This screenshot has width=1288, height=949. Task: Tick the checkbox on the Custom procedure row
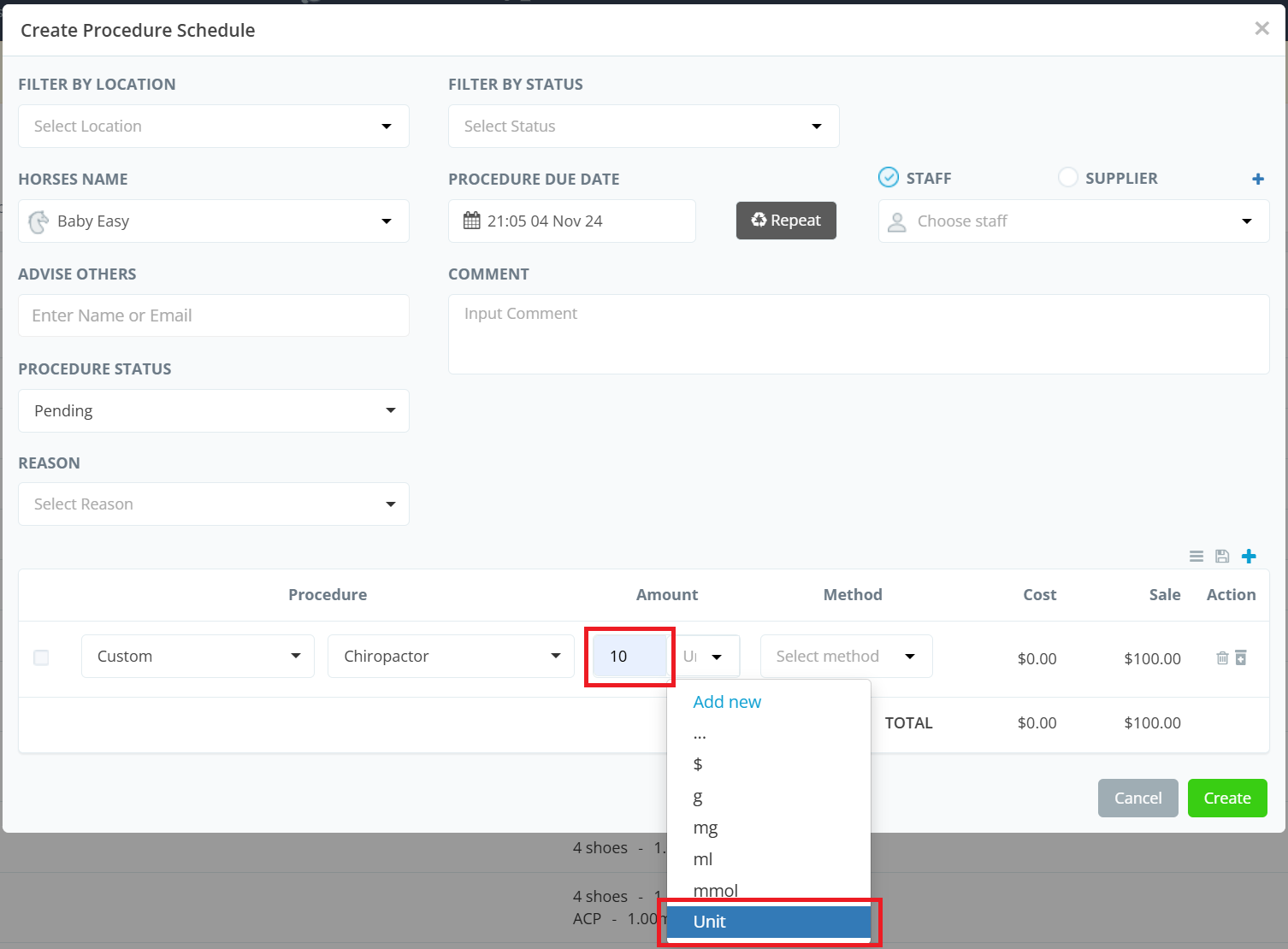tap(41, 657)
